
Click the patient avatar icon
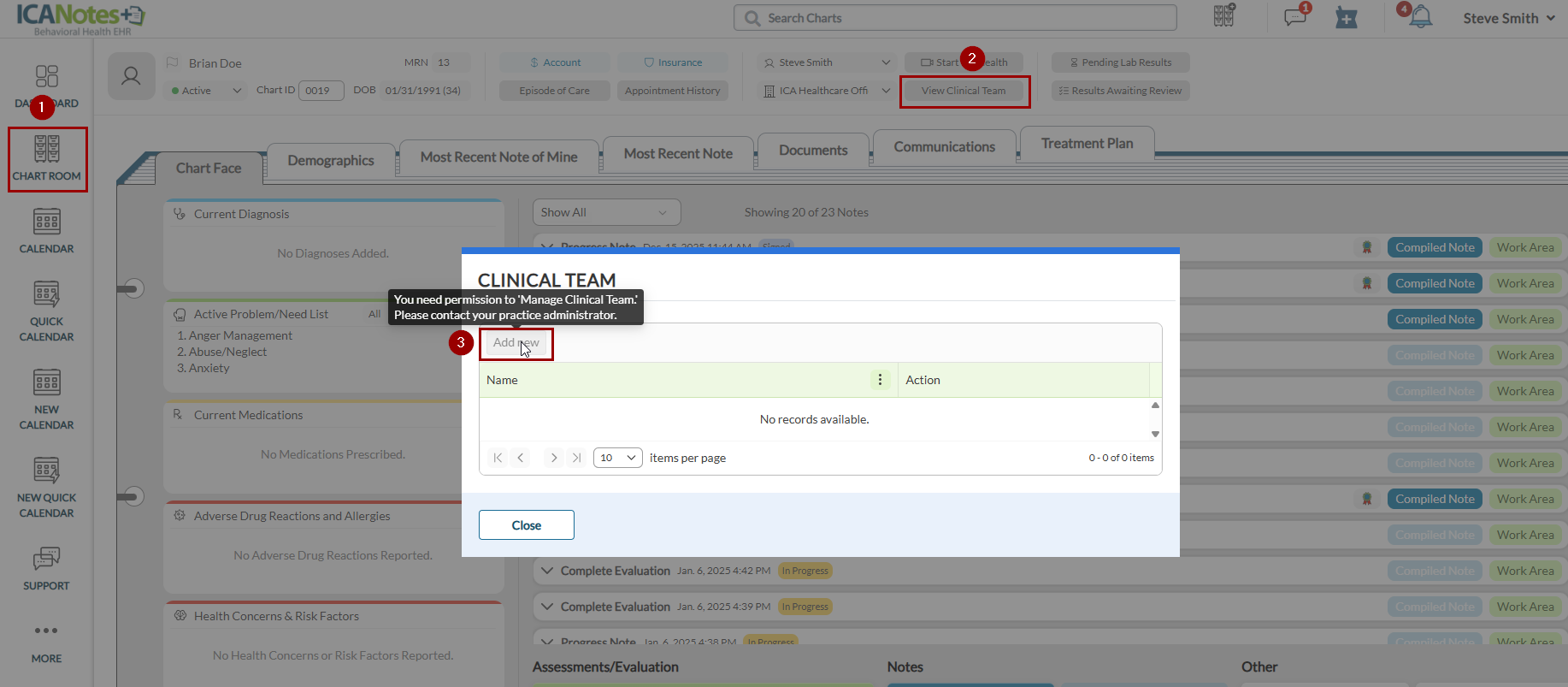(131, 76)
